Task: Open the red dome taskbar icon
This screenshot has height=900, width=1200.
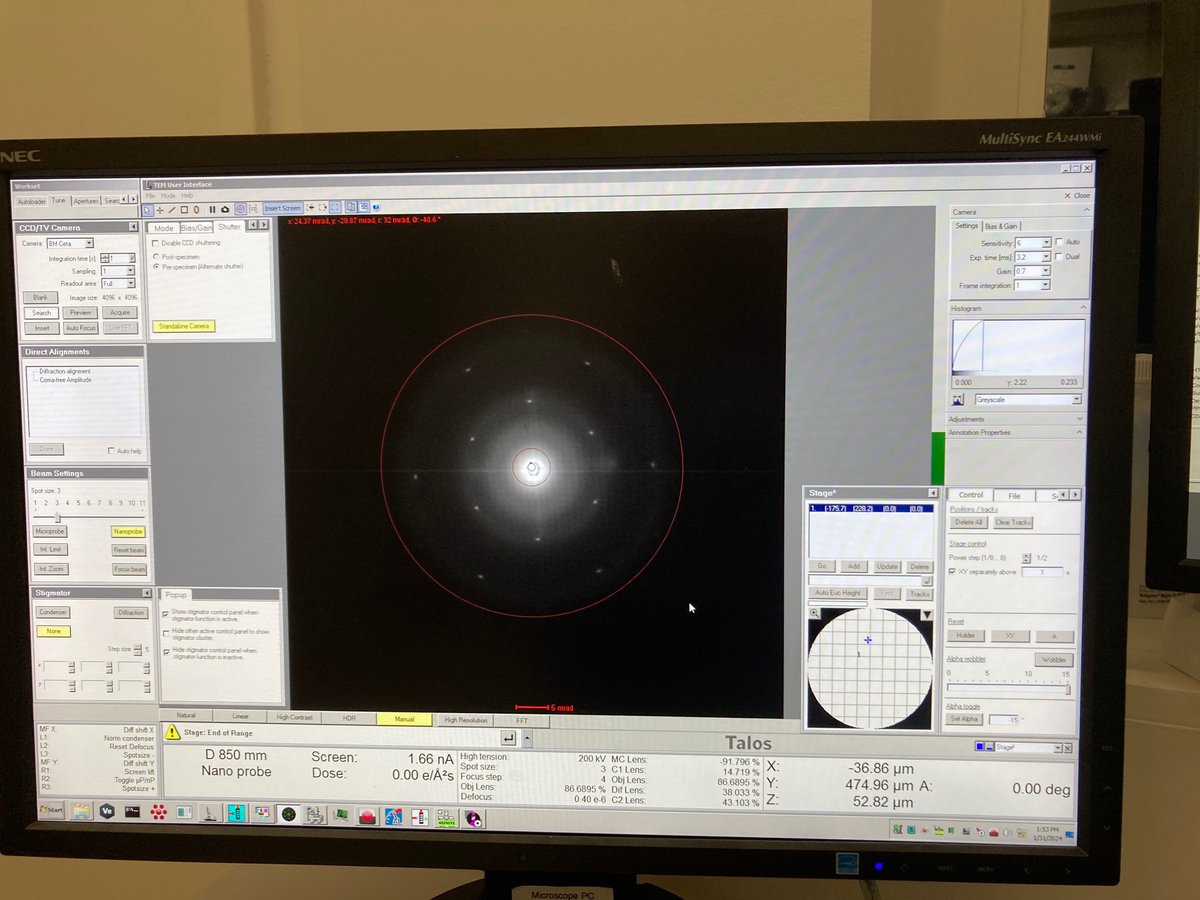Action: pos(367,816)
